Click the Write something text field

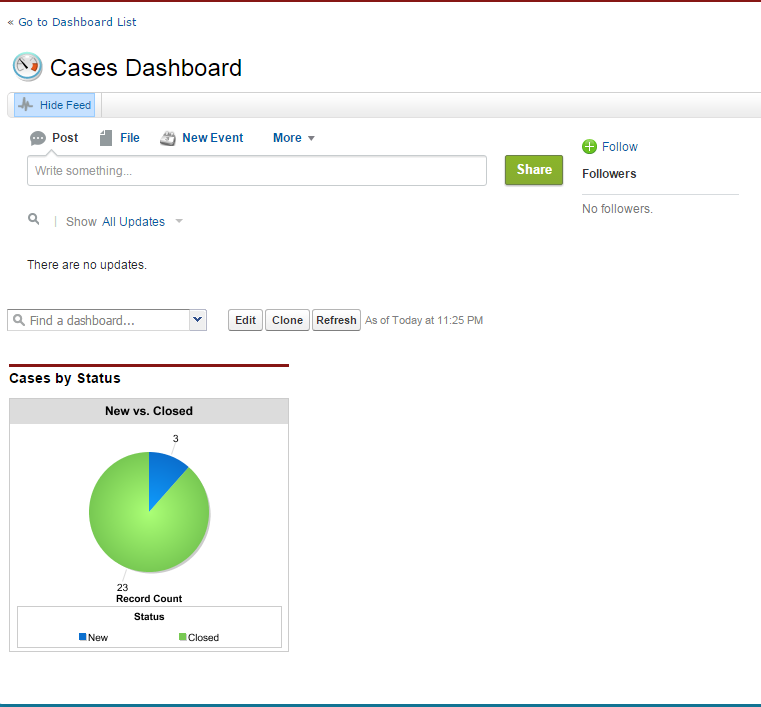pos(257,171)
